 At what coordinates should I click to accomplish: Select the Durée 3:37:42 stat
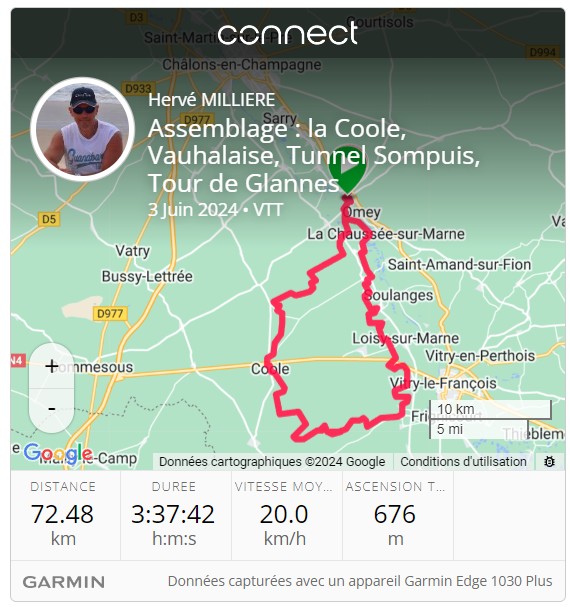click(174, 515)
